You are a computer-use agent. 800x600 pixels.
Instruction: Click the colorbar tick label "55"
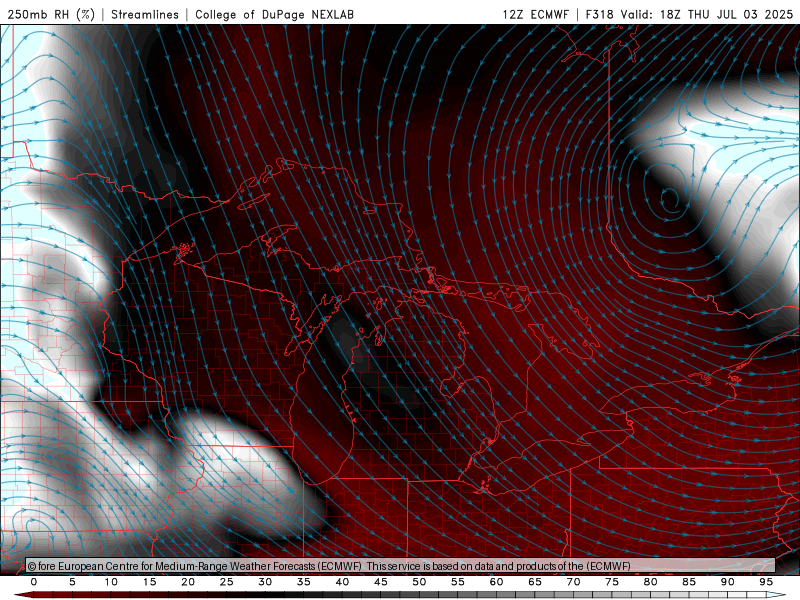458,582
